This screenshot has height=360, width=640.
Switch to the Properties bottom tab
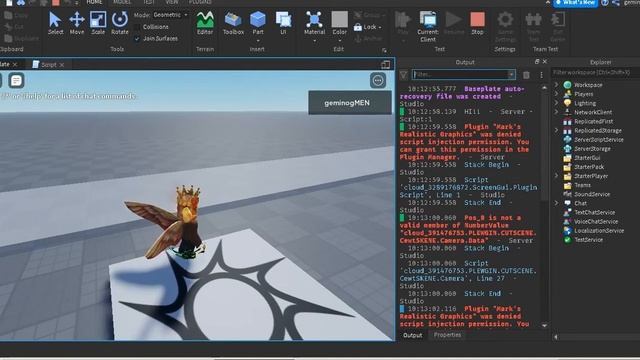(447, 335)
